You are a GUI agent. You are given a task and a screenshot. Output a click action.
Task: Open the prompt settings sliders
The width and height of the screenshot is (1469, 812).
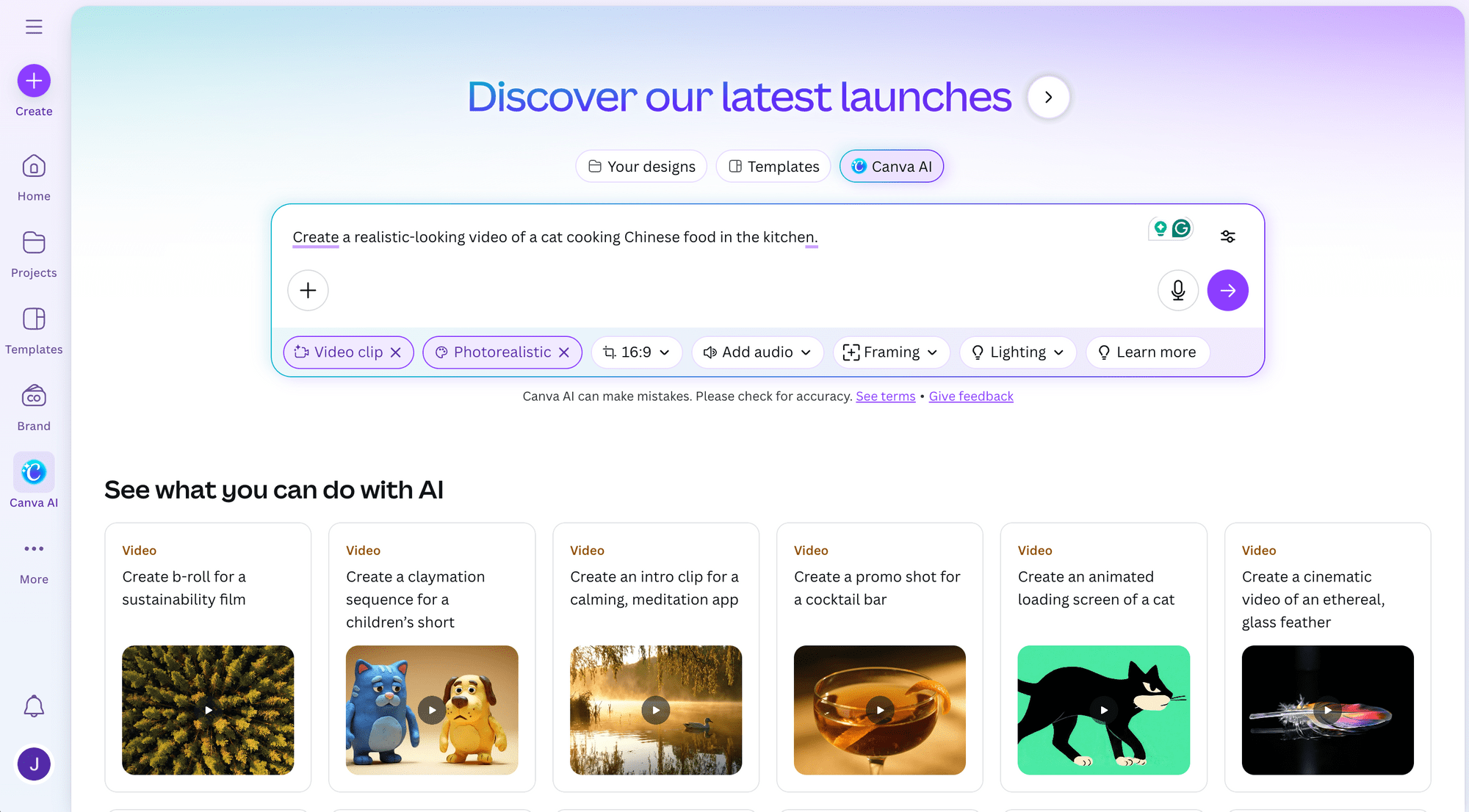pos(1228,236)
